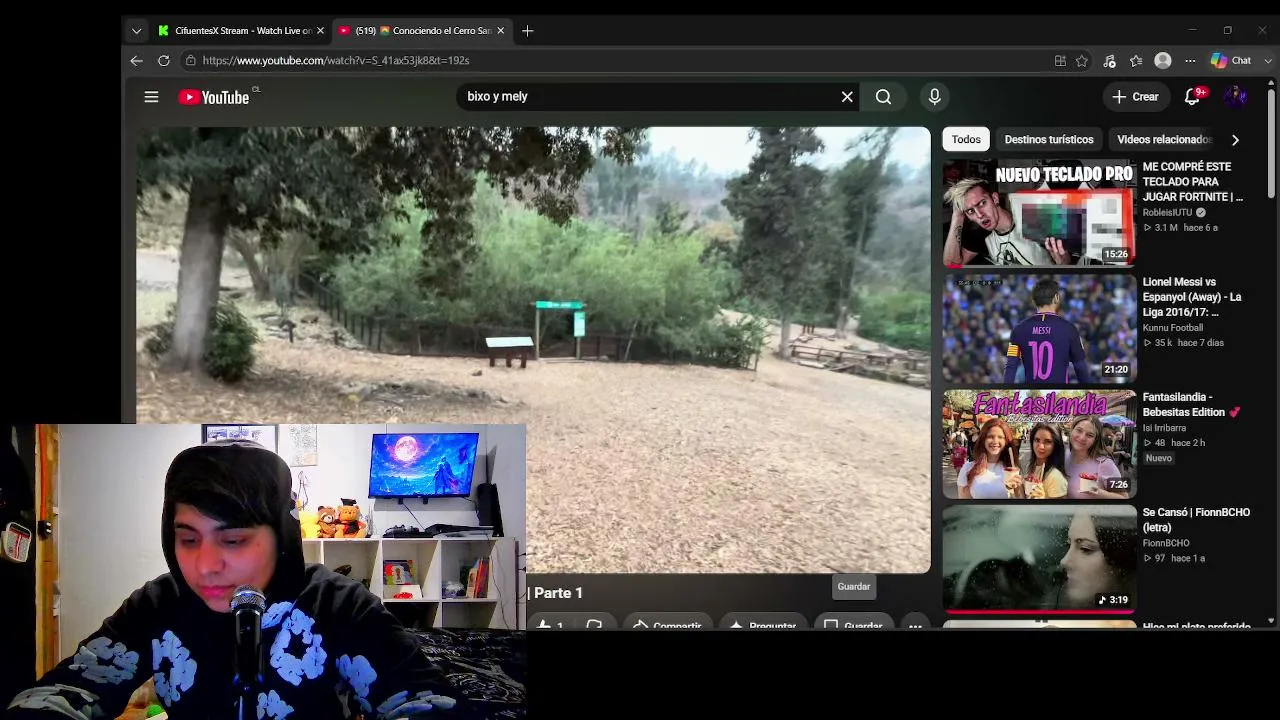Viewport: 1280px width, 720px height.
Task: Go to YouTube home via logo
Action: pyautogui.click(x=214, y=97)
